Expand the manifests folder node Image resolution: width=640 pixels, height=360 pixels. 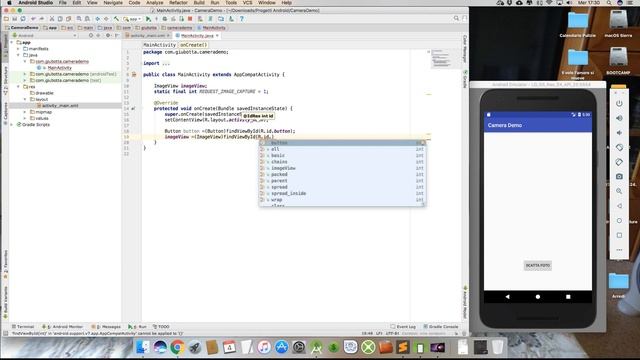18,49
